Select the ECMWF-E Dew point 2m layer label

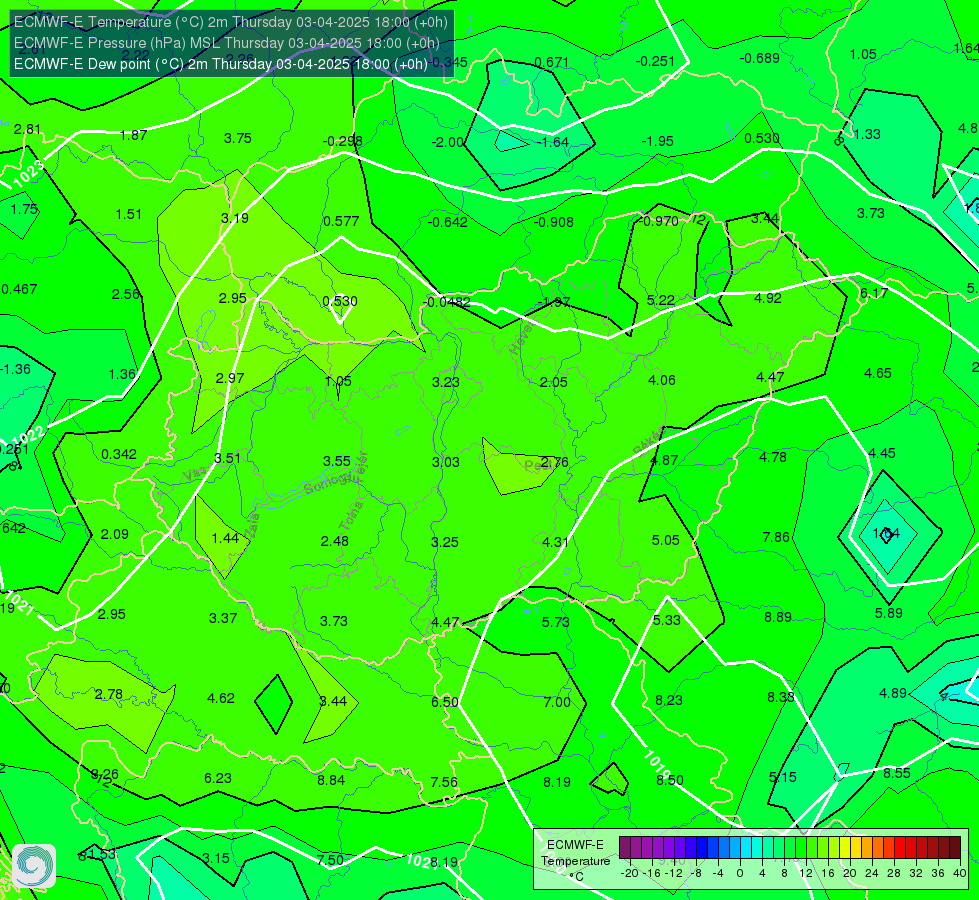(x=220, y=64)
